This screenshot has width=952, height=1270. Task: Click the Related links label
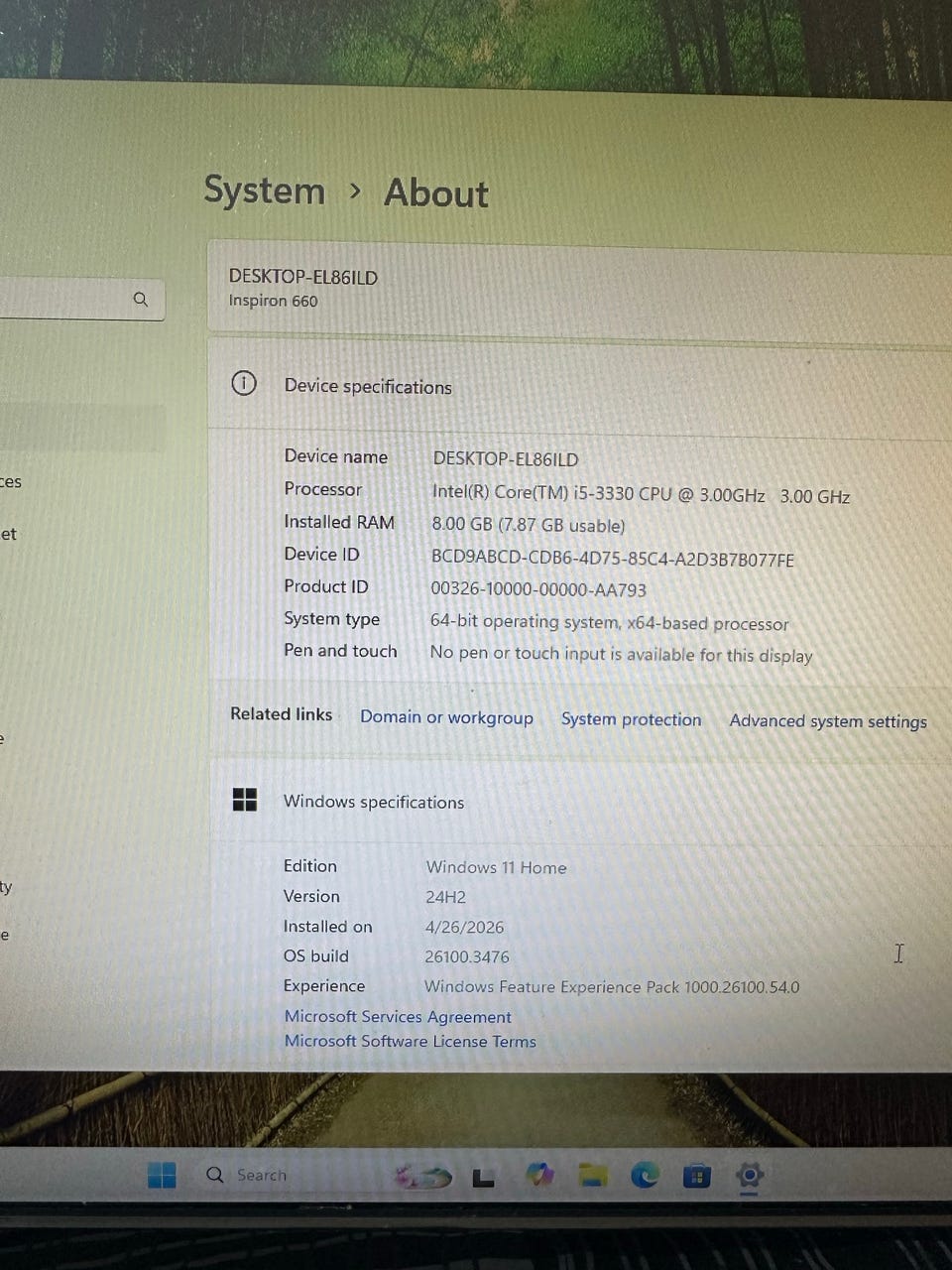[282, 713]
